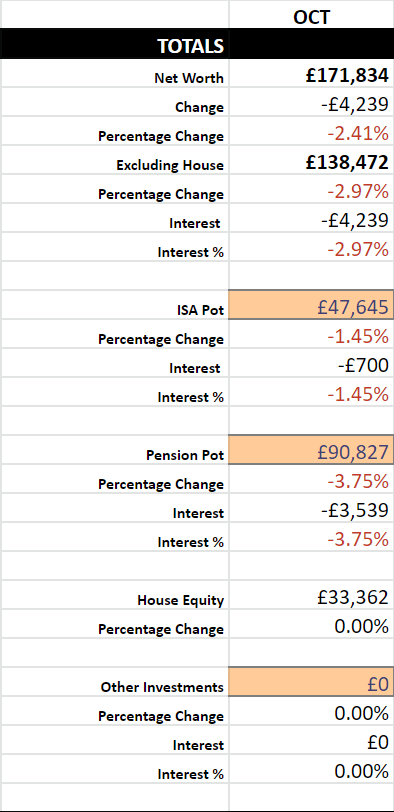394x812 pixels.
Task: Select the orange Pension Pot value £90,827
Action: tap(311, 451)
